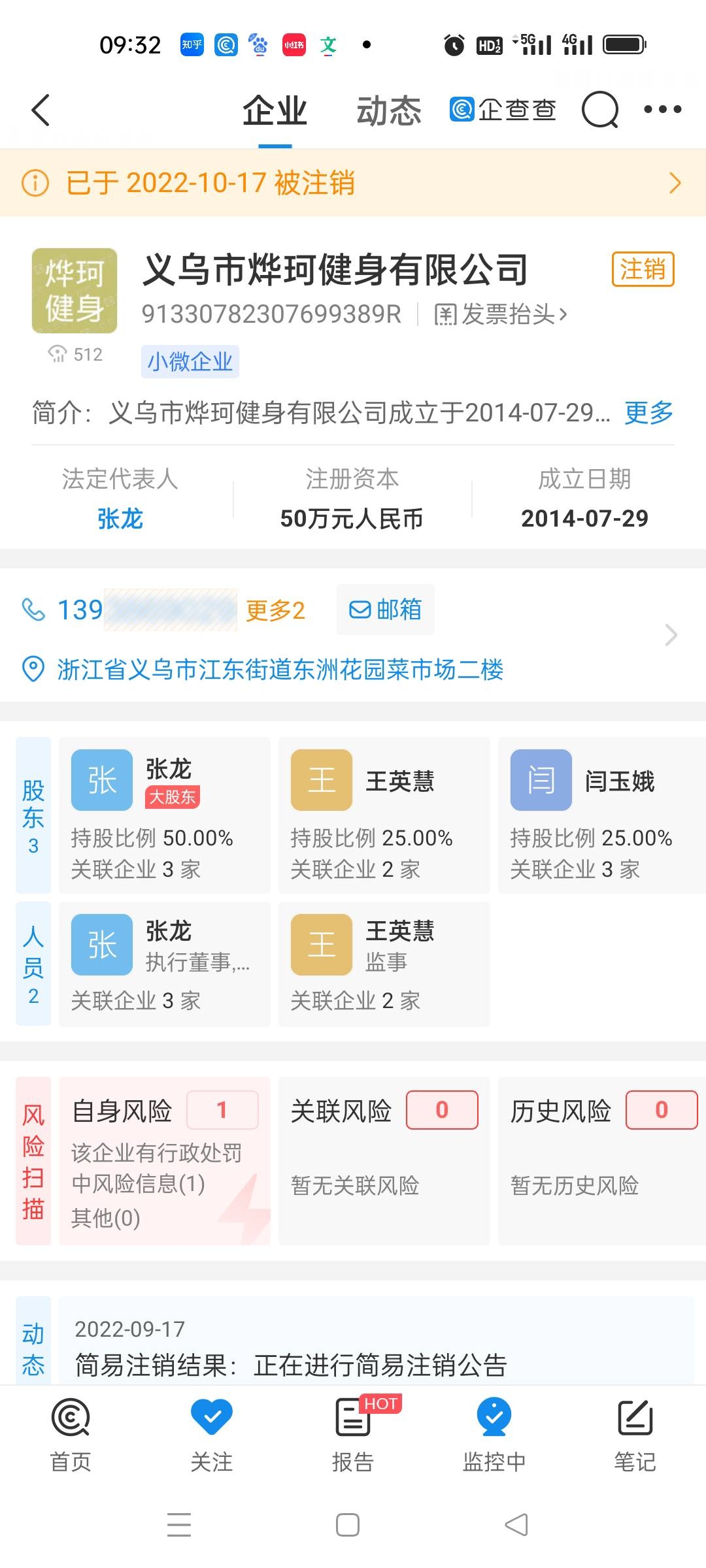706x1568 pixels.
Task: Open legal representative 张龙 link
Action: coord(120,519)
